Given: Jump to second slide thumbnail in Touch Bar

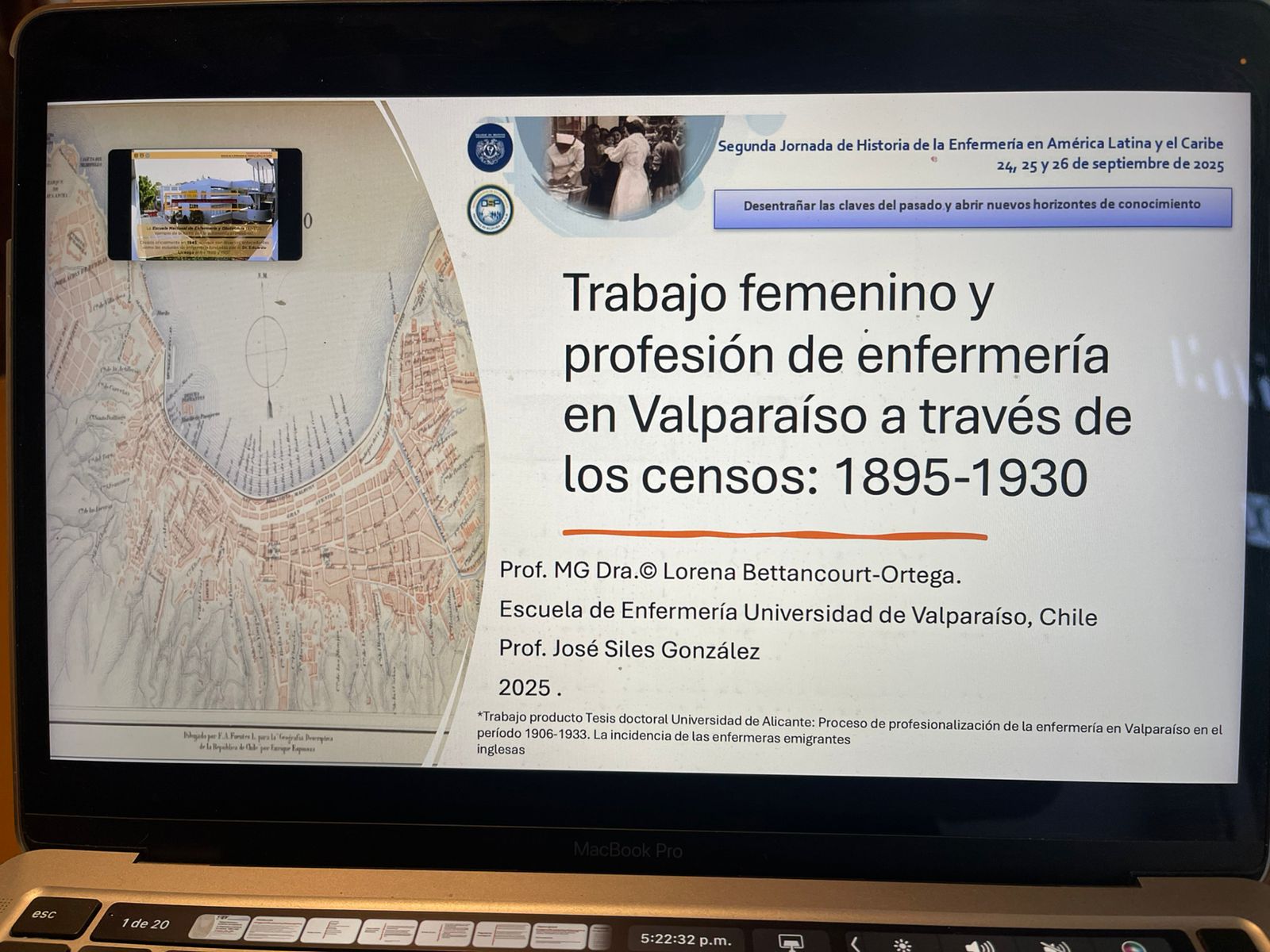Looking at the screenshot, I should tap(274, 930).
